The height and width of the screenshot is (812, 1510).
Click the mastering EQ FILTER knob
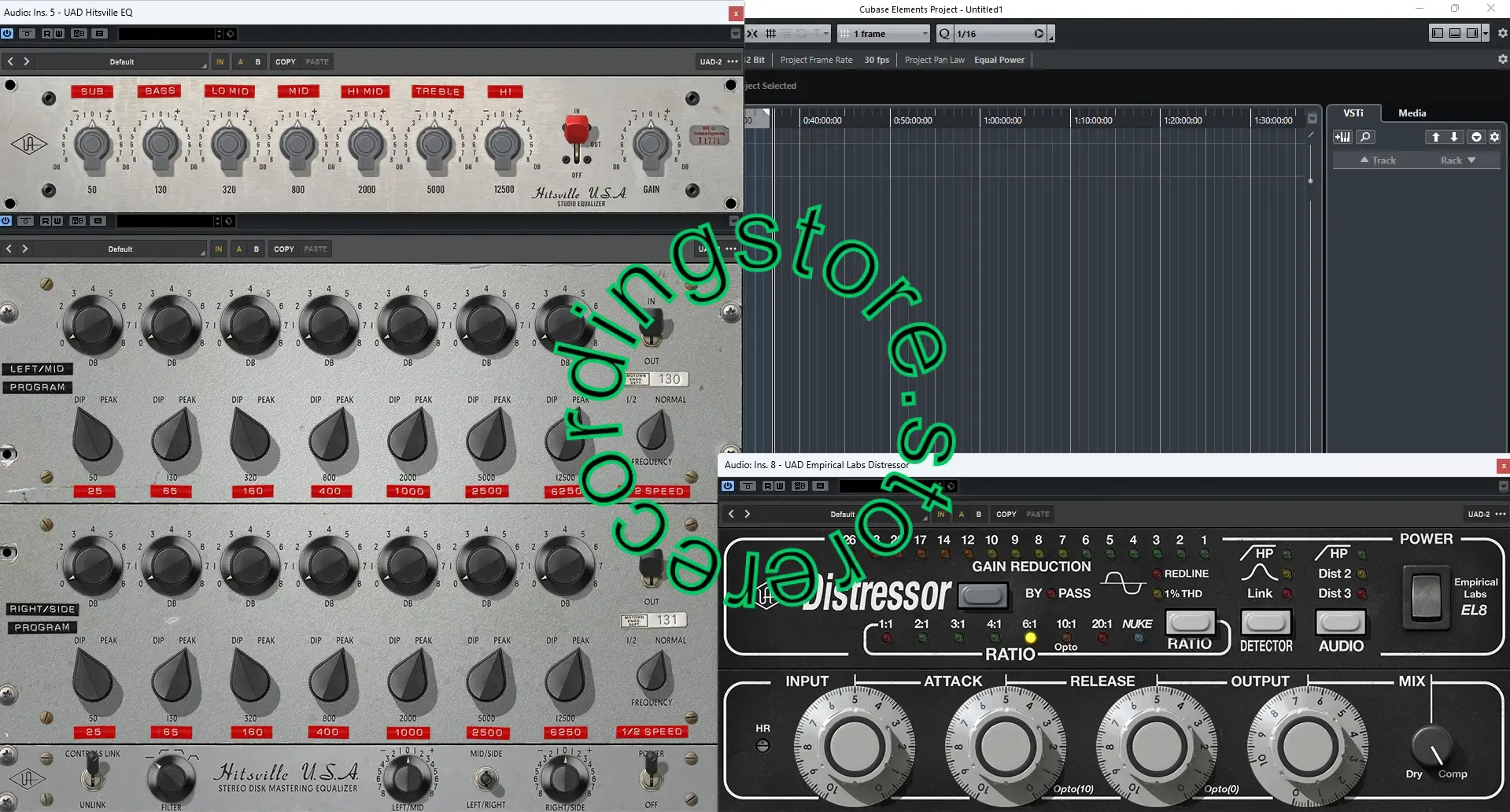(x=170, y=778)
